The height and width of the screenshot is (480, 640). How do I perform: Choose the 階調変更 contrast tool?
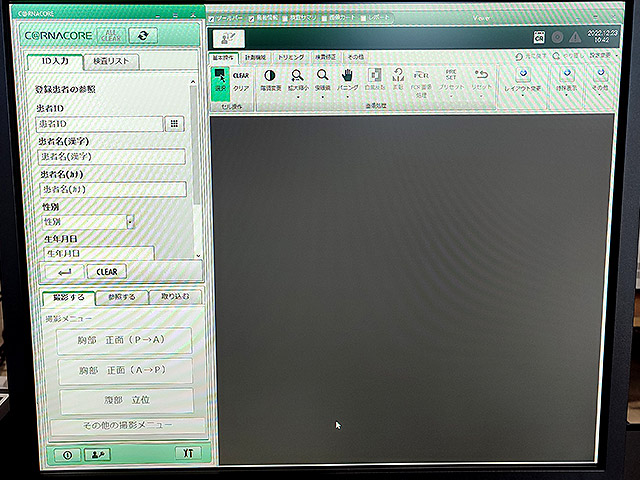pyautogui.click(x=270, y=80)
